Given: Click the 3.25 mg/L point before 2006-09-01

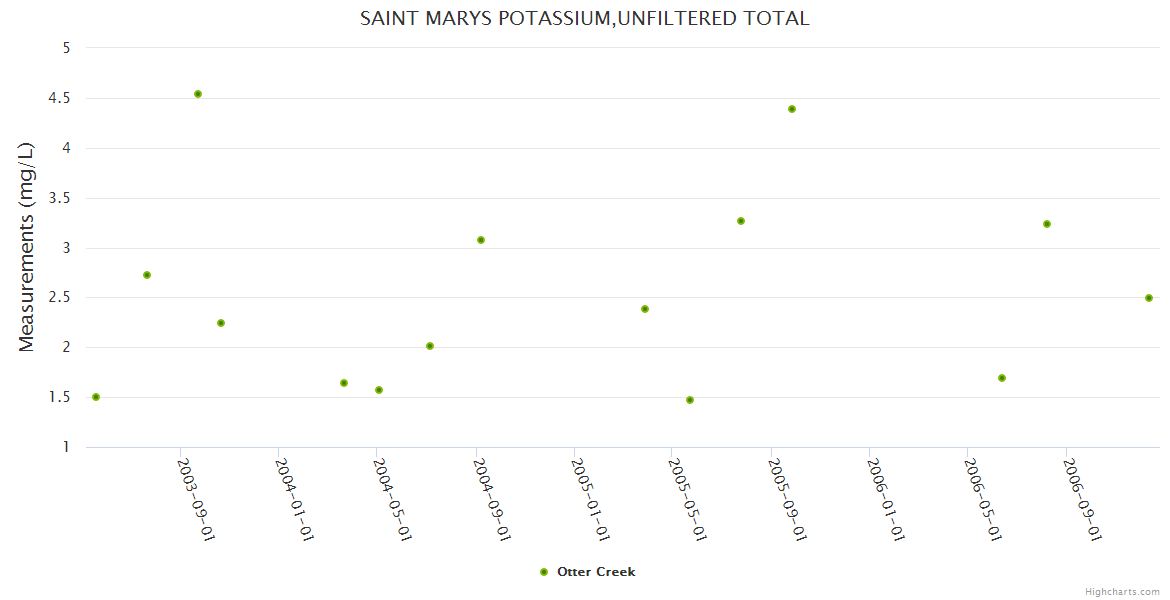Looking at the screenshot, I should (1047, 224).
